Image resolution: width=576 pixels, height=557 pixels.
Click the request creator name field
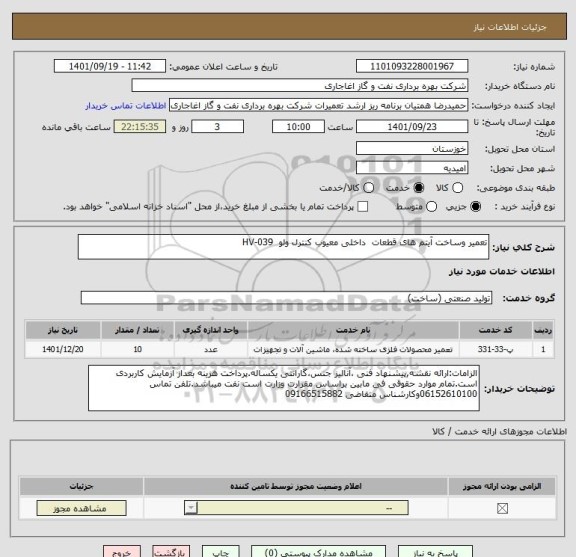pyautogui.click(x=318, y=106)
